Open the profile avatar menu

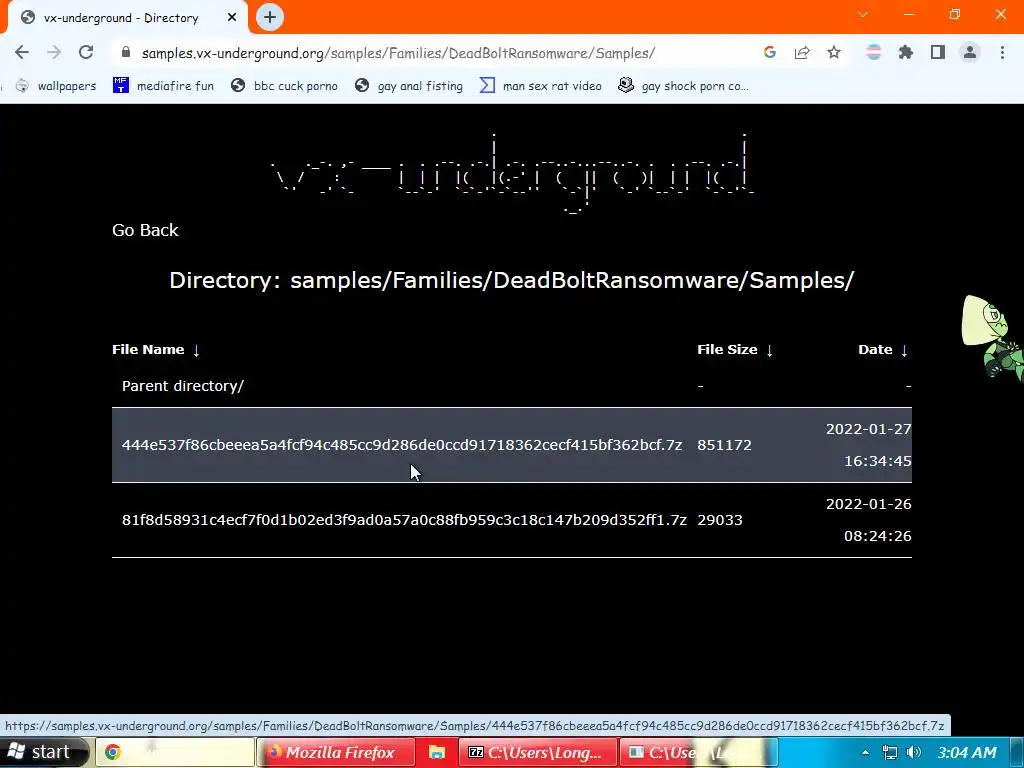pos(970,52)
